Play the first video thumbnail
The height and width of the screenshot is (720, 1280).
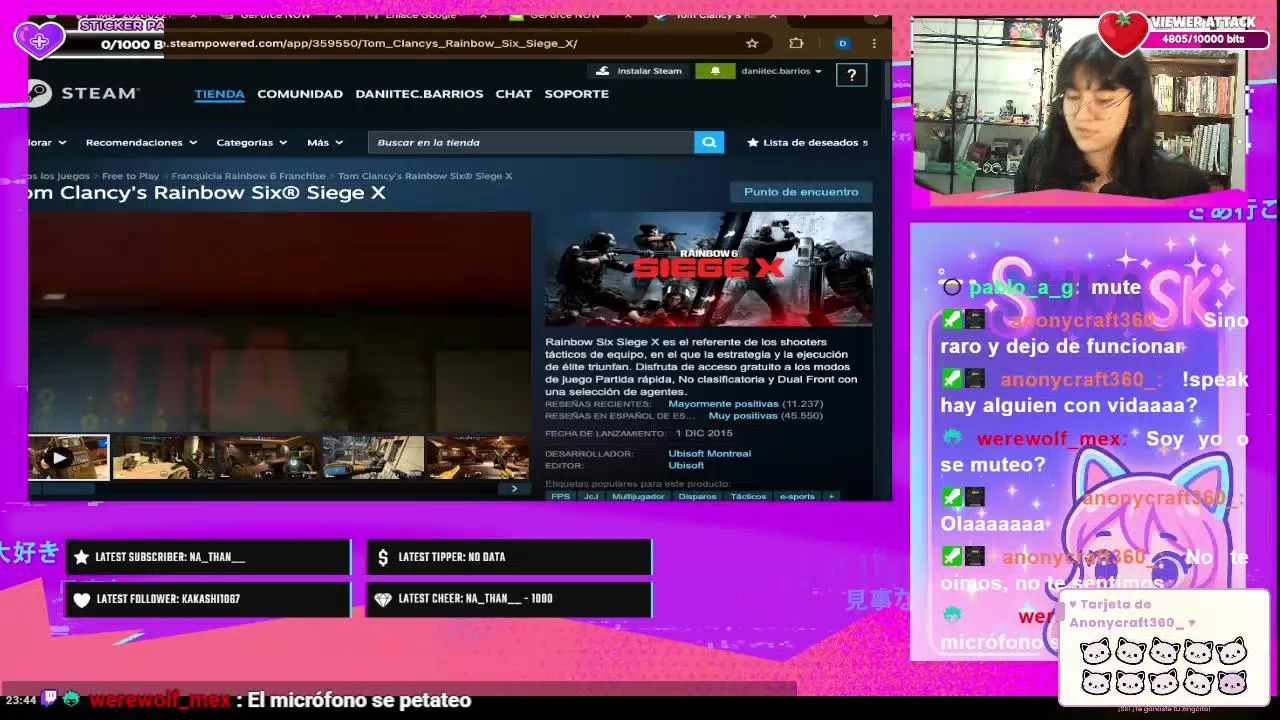[68, 458]
